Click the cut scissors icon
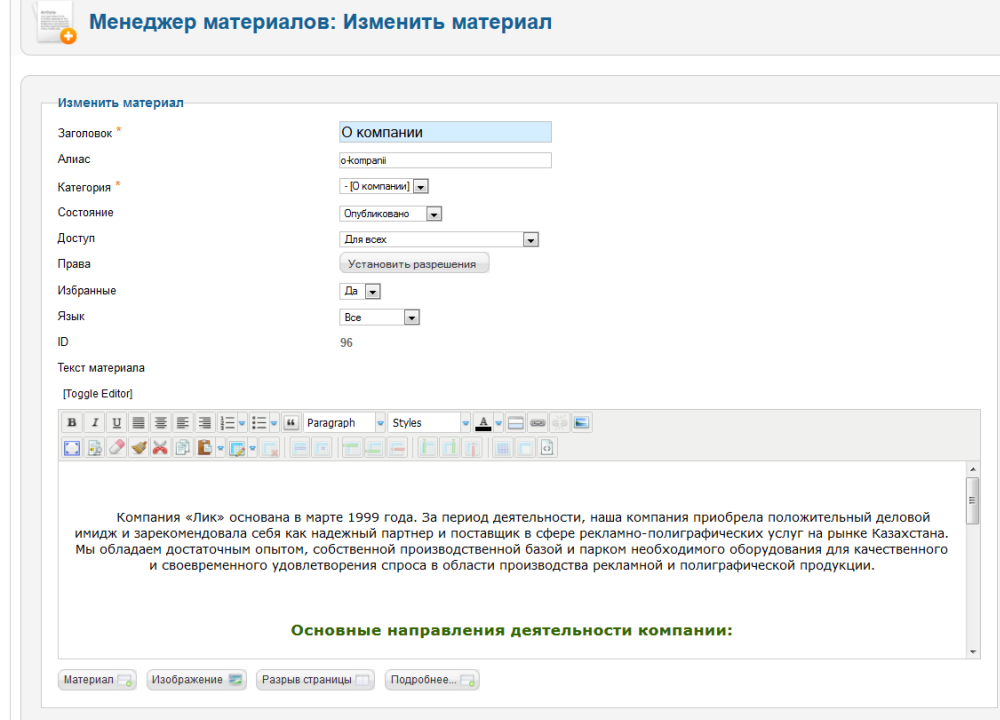Viewport: 1000px width, 720px height. (160, 448)
